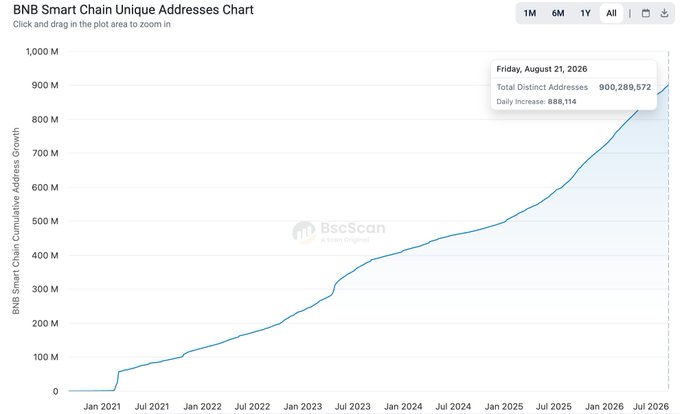Image resolution: width=680 pixels, height=414 pixels.
Task: Click the 100 M y-axis label
Action: pyautogui.click(x=45, y=357)
